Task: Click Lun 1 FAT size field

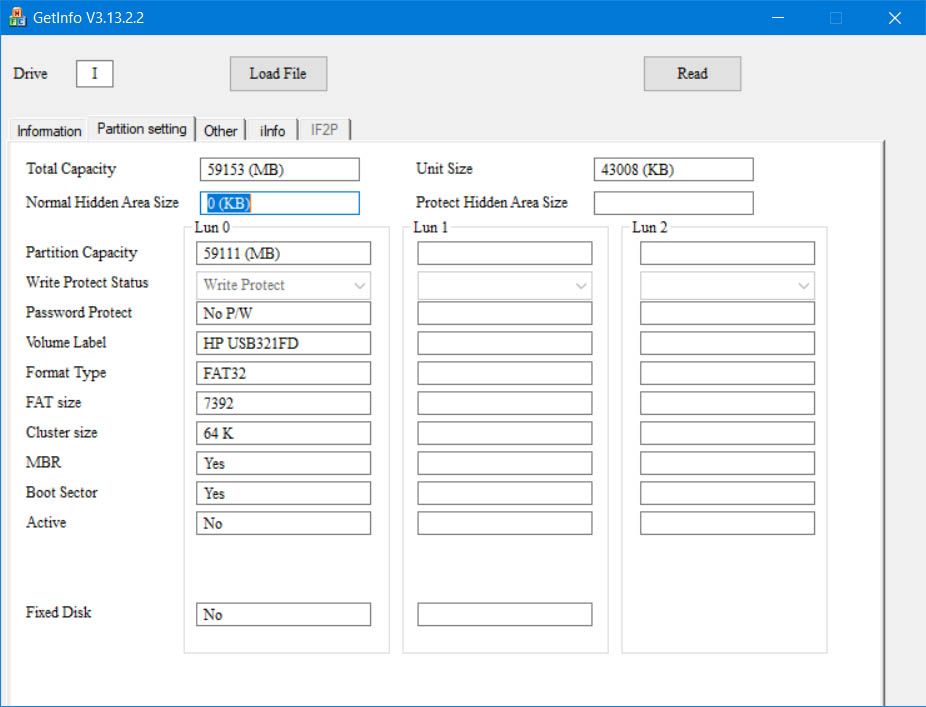Action: click(504, 403)
